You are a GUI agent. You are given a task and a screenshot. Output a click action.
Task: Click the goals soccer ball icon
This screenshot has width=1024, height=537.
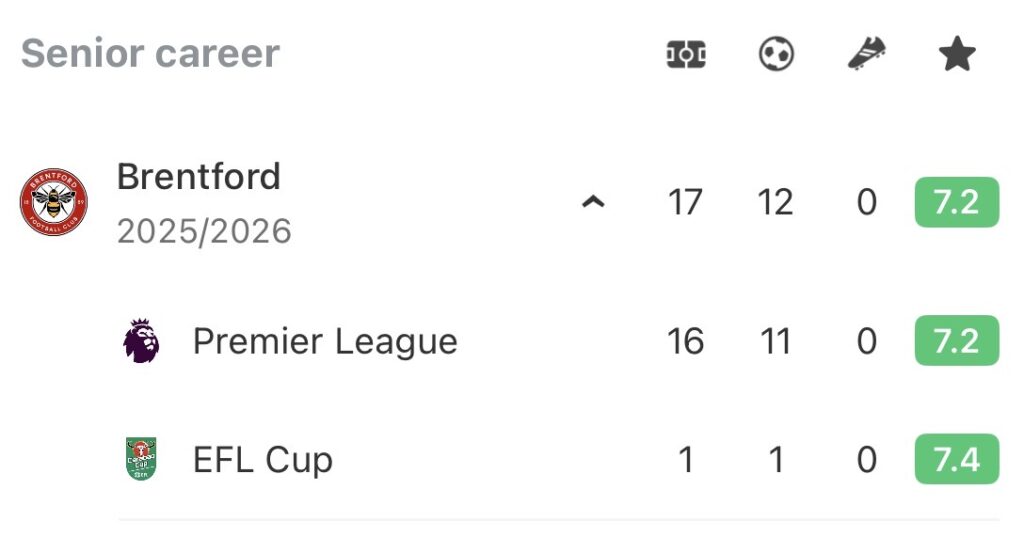[x=776, y=55]
